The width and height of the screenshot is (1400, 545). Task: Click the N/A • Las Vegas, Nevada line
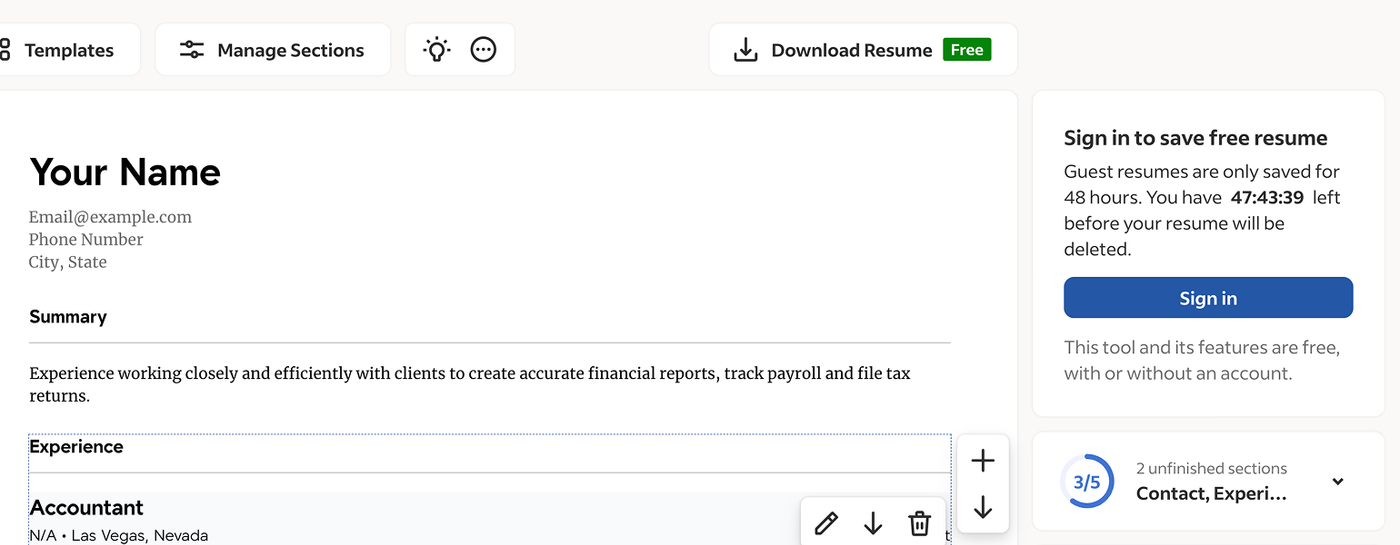point(119,536)
